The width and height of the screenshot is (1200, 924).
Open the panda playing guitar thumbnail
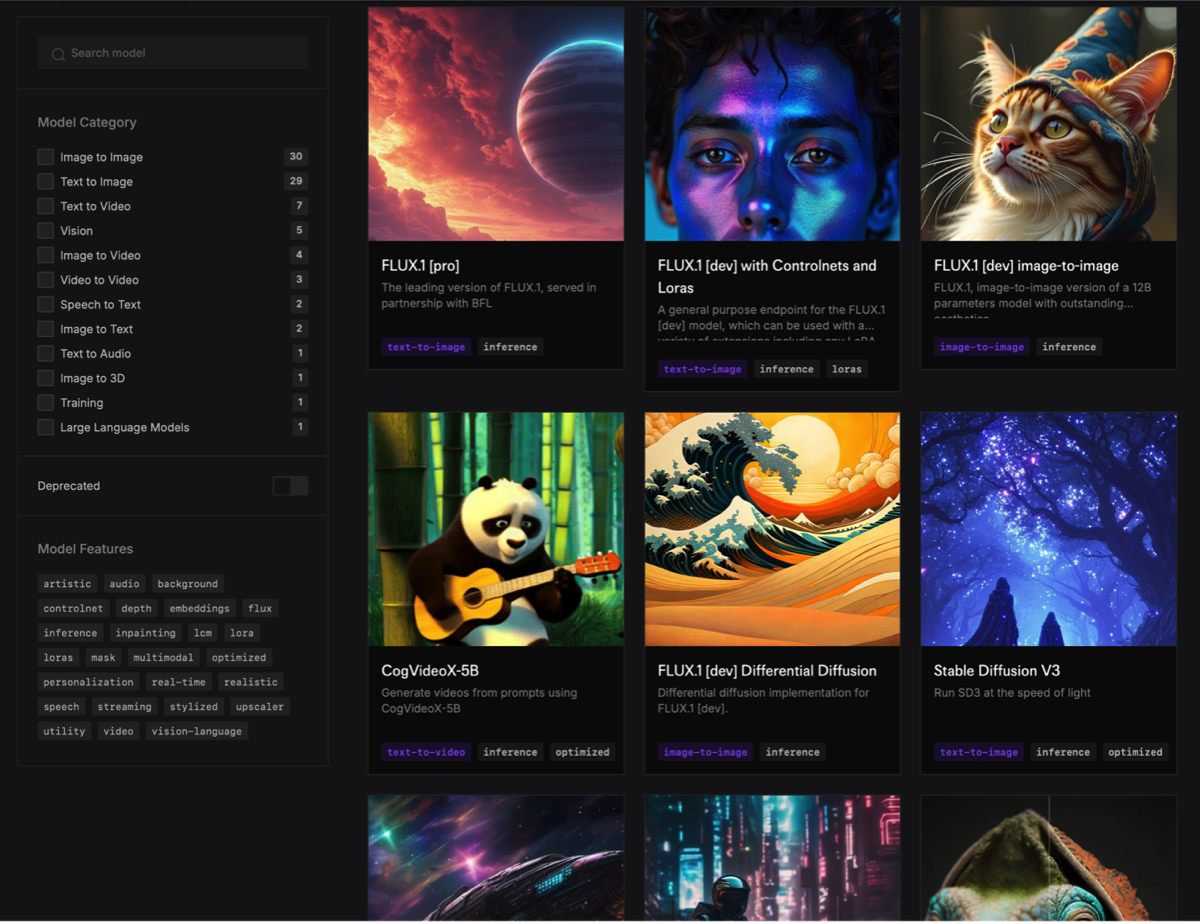(x=496, y=529)
